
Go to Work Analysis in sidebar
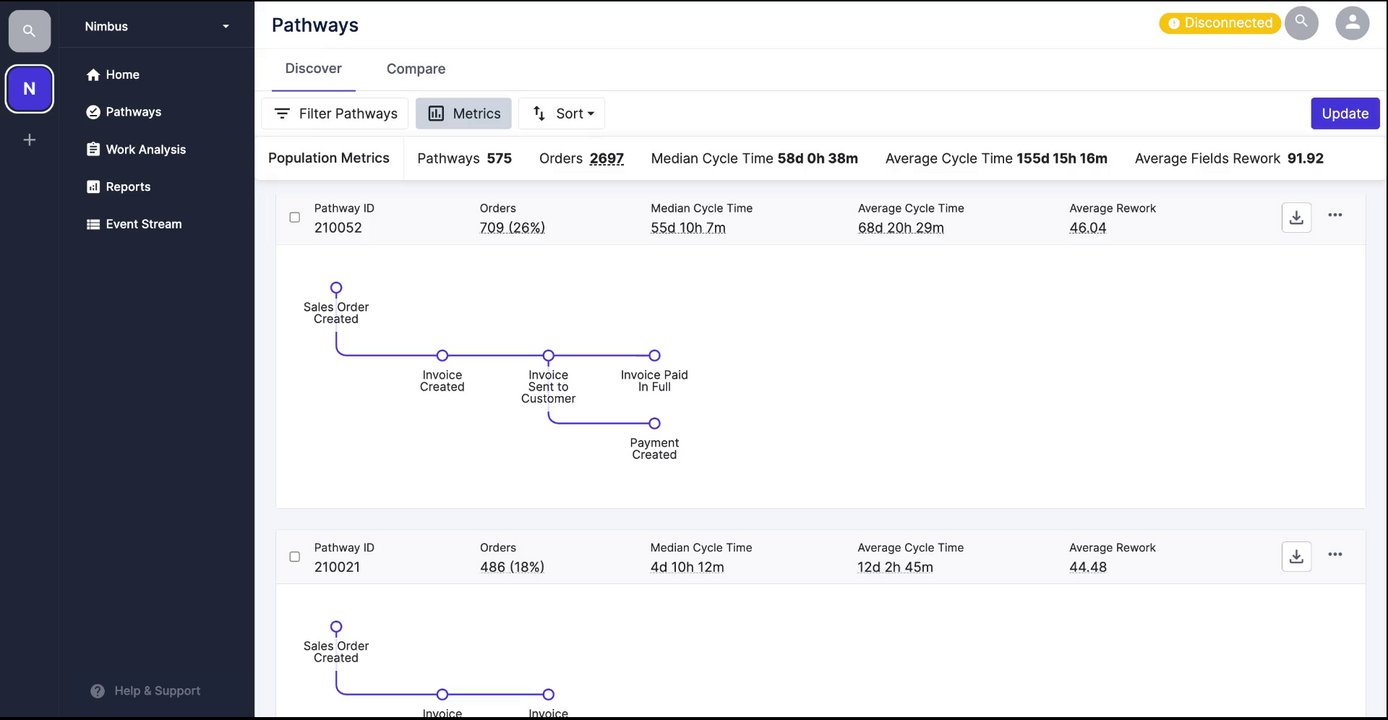click(x=145, y=149)
